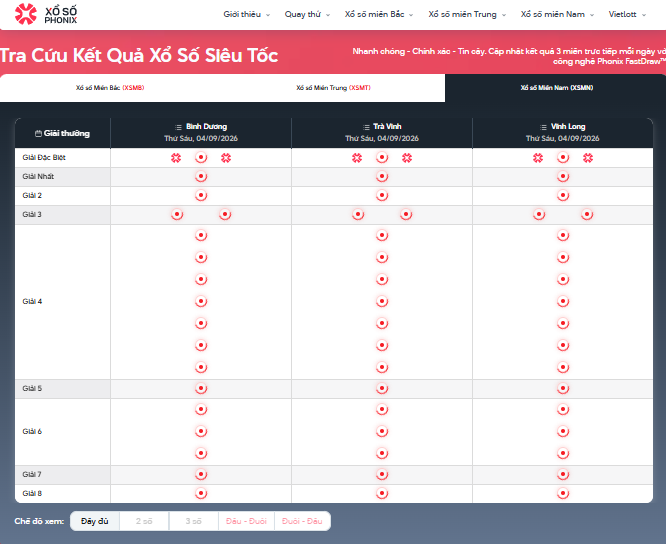Click Vĩnh Long Giải 8 spinner icon

click(563, 493)
